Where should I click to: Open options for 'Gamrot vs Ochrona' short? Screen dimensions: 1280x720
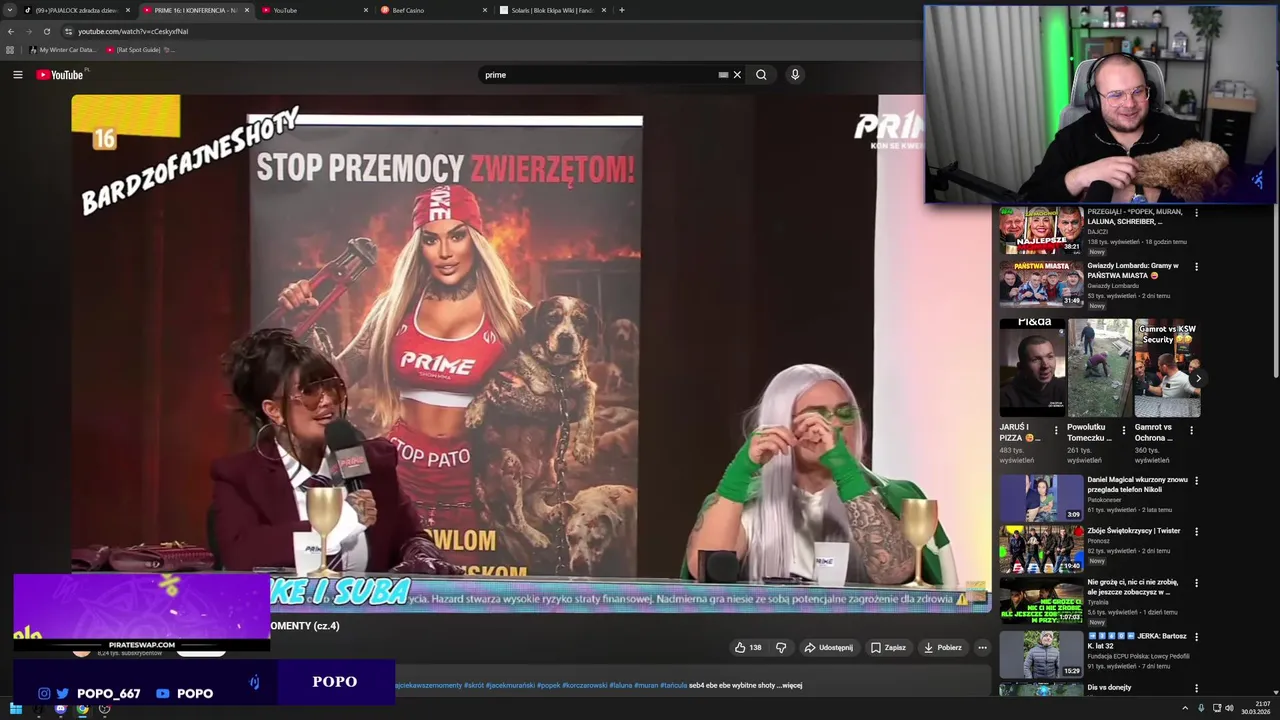1191,431
